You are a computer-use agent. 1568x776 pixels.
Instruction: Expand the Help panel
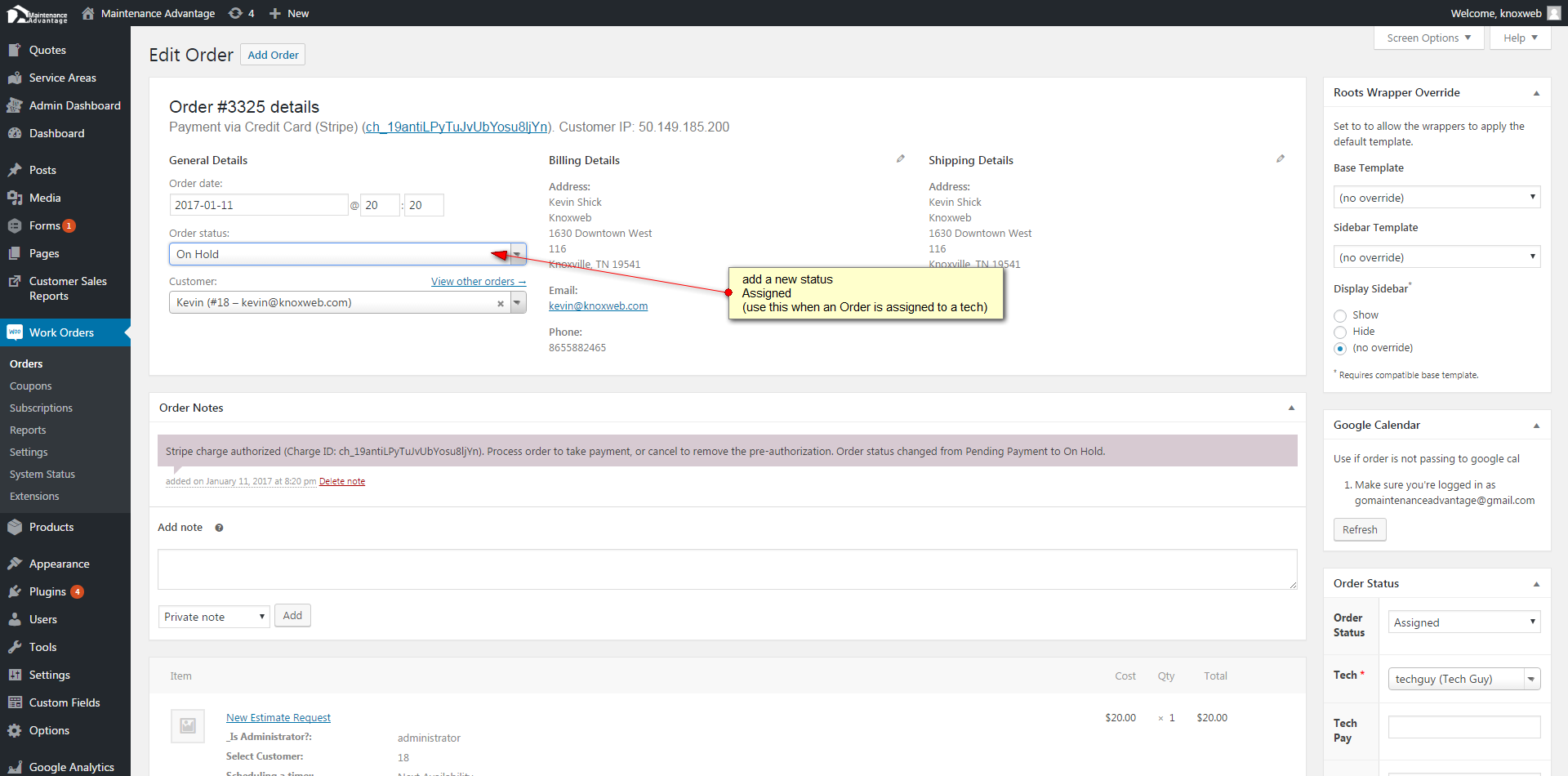click(x=1521, y=38)
